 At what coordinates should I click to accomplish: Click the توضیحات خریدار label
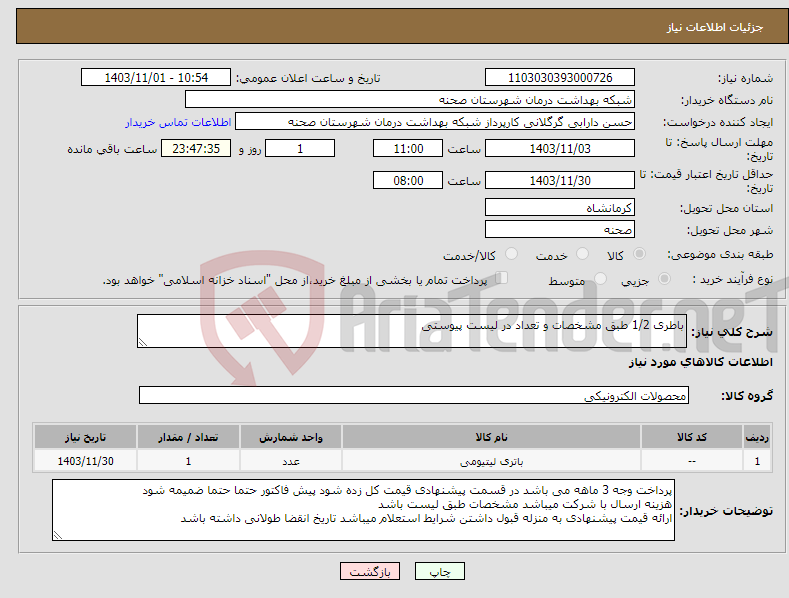coord(726,511)
